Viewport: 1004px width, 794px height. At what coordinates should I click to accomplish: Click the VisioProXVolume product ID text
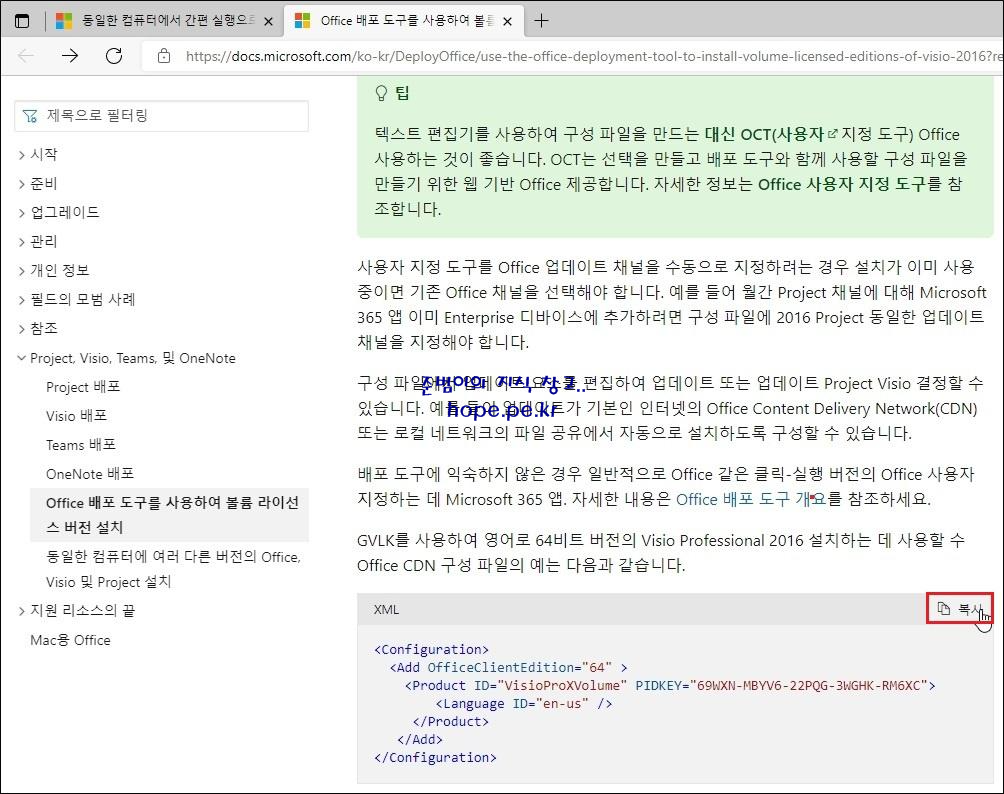[x=562, y=686]
